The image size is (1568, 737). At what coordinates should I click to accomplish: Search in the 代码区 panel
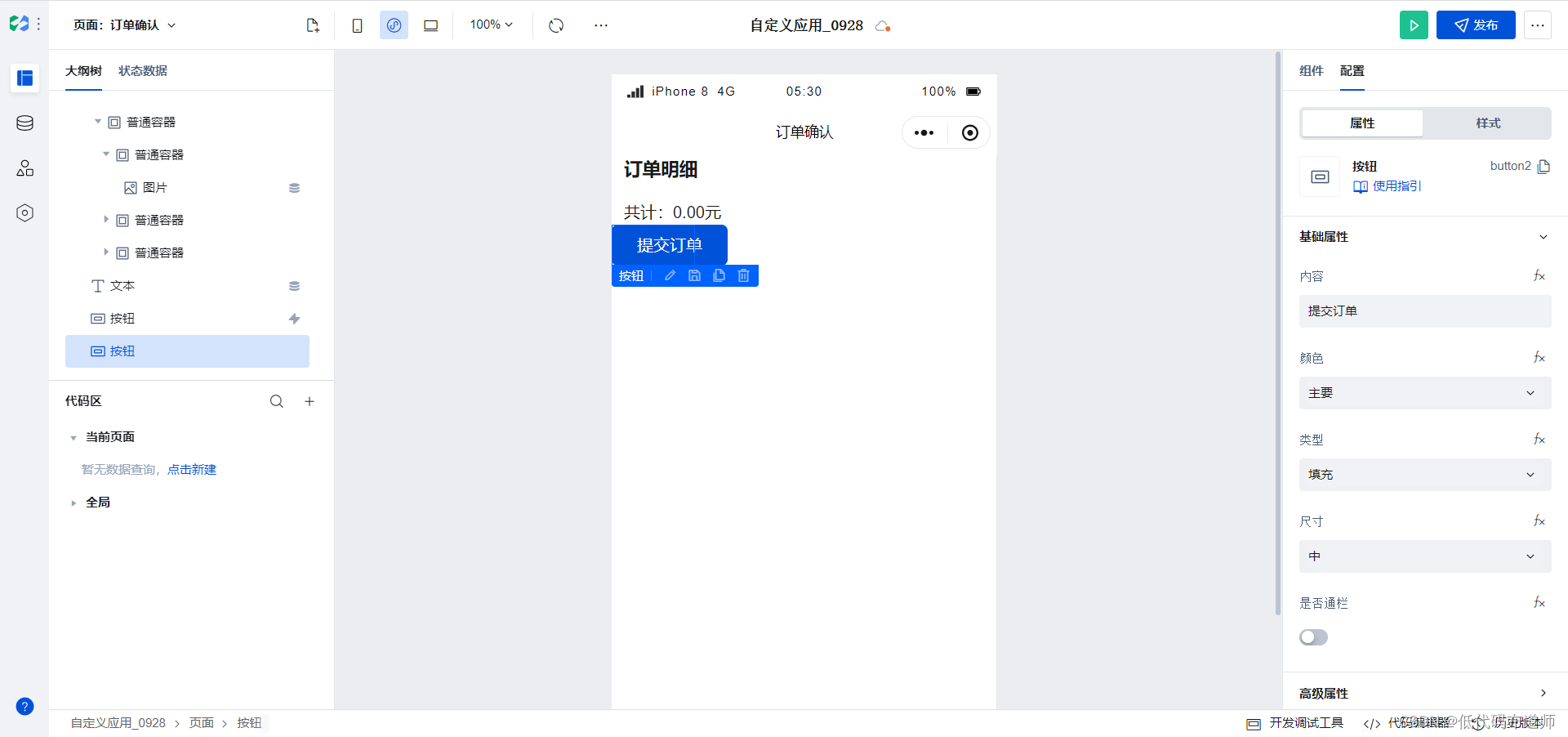(277, 401)
